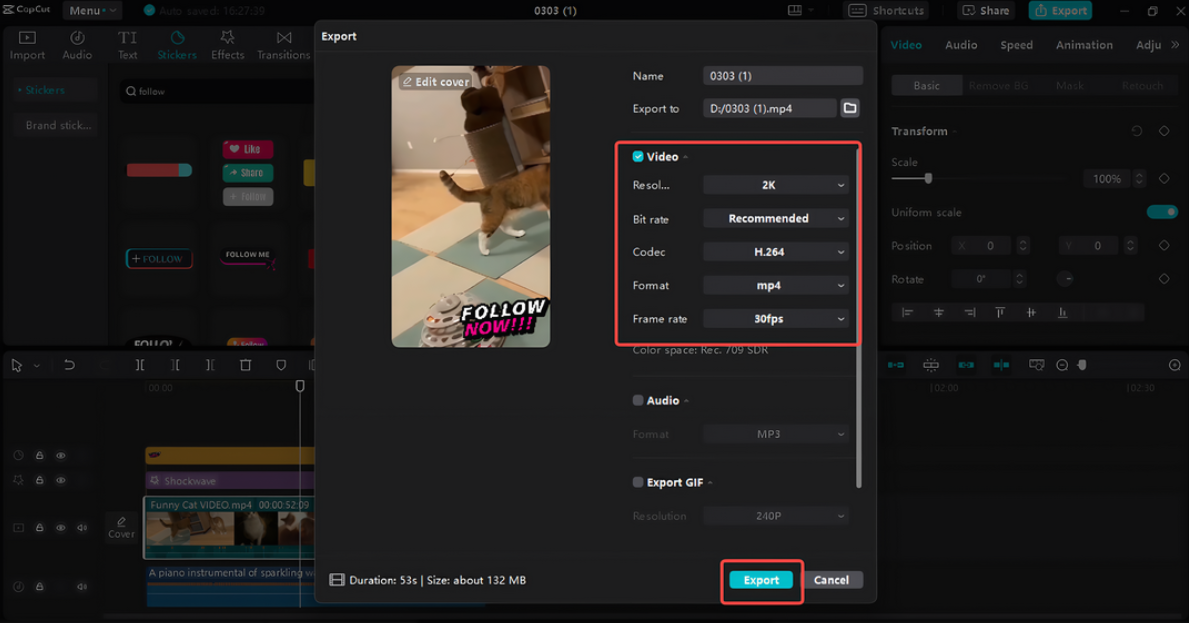Viewport: 1189px width, 623px height.
Task: Open the Menu dropdown in title bar
Action: pyautogui.click(x=93, y=11)
